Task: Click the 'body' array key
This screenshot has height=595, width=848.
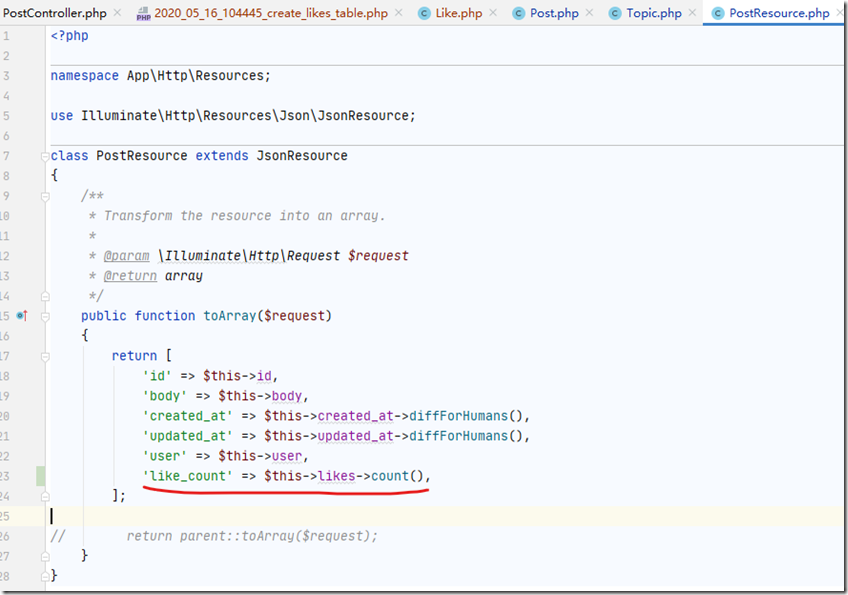Action: click(164, 396)
